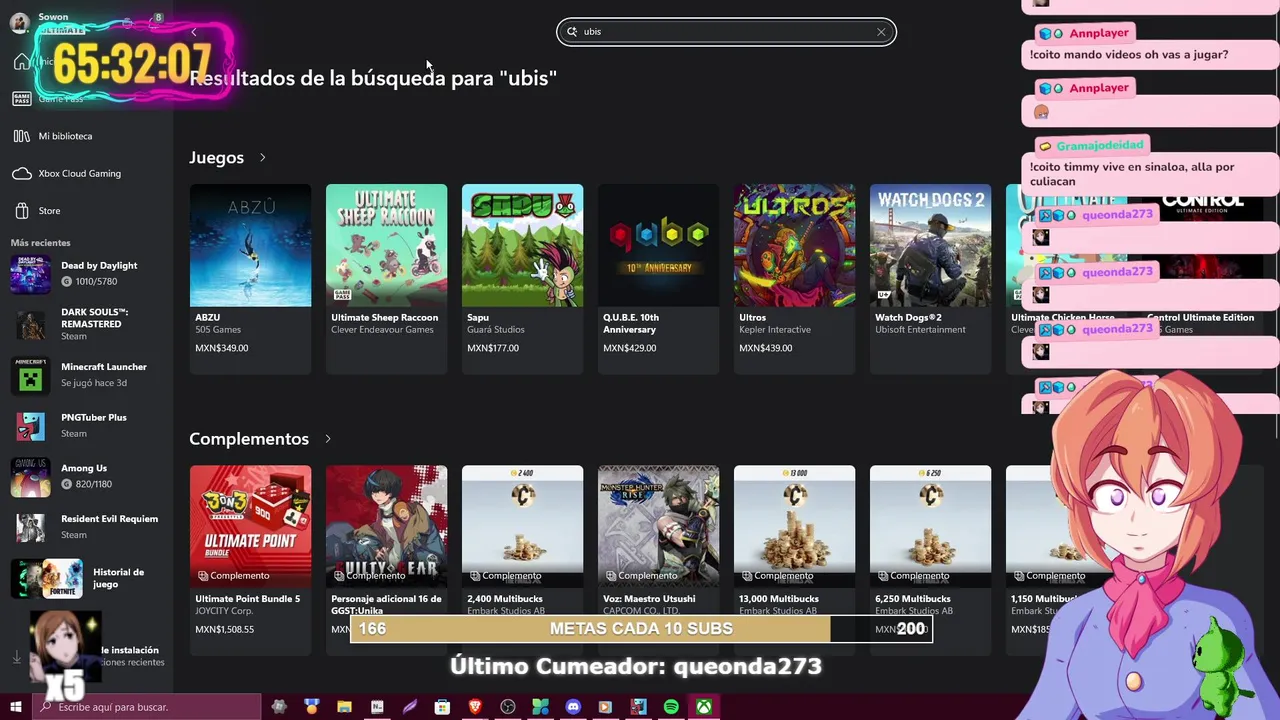Click the search field containing ubis

[726, 32]
